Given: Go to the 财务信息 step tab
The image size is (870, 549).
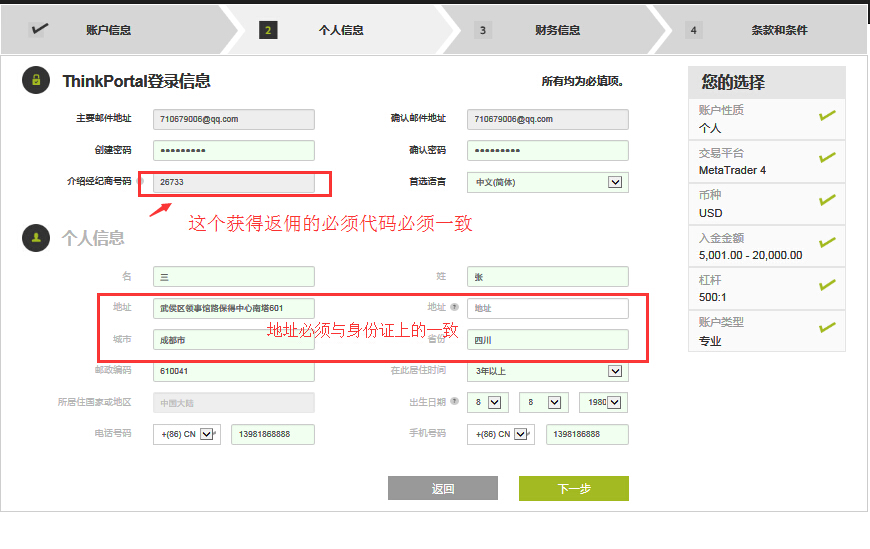Looking at the screenshot, I should coord(557,30).
